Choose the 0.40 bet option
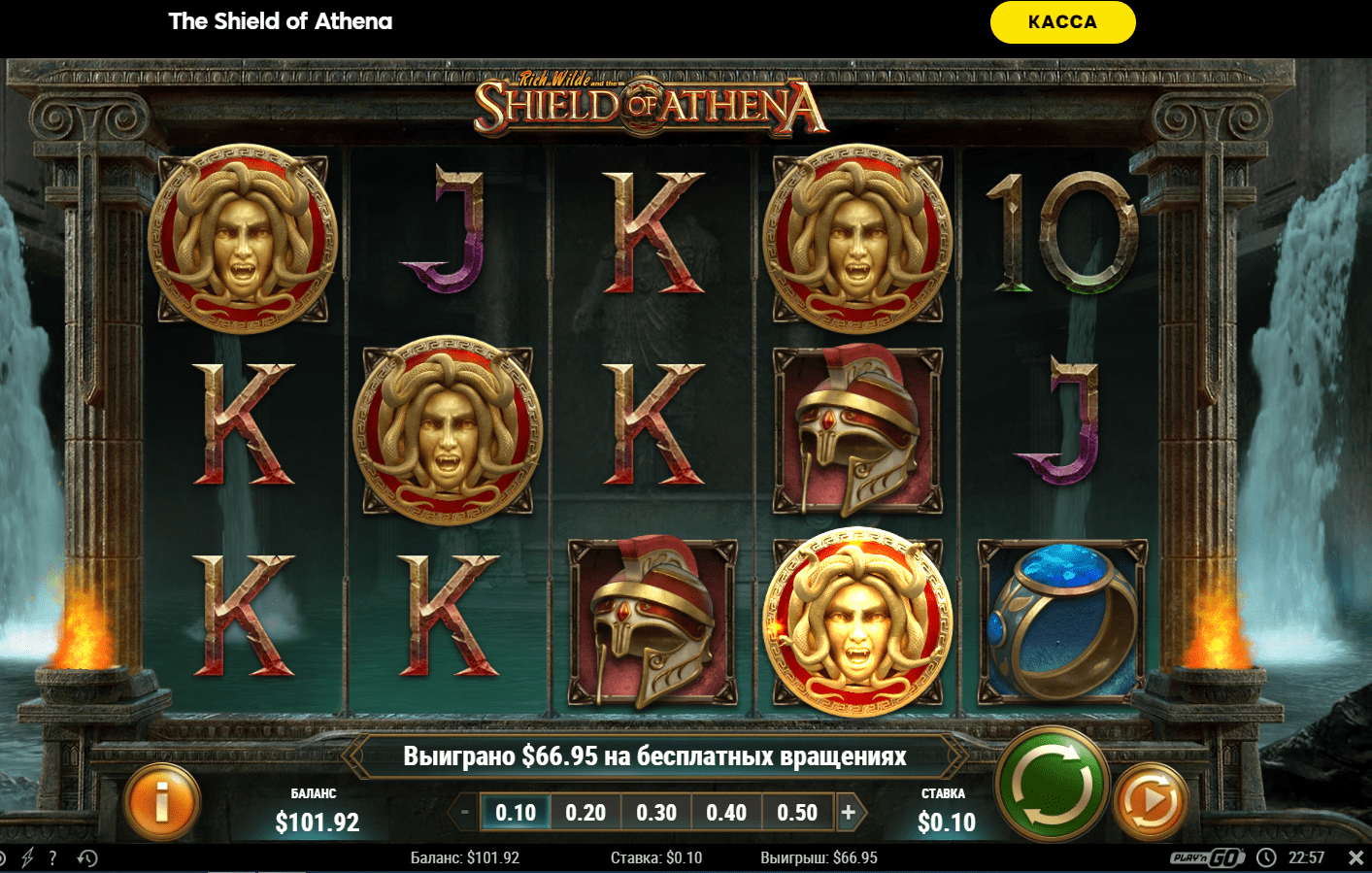Screen dimensions: 1372x873 726,812
